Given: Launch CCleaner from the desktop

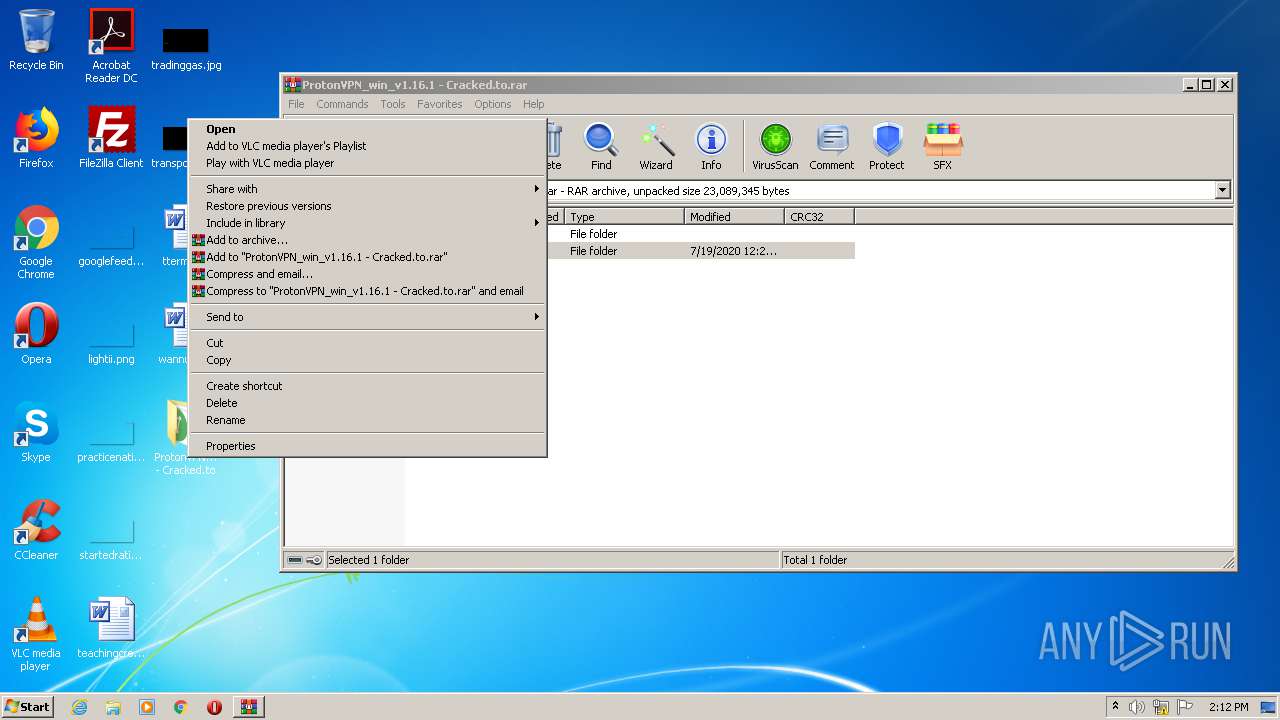Looking at the screenshot, I should (x=36, y=530).
